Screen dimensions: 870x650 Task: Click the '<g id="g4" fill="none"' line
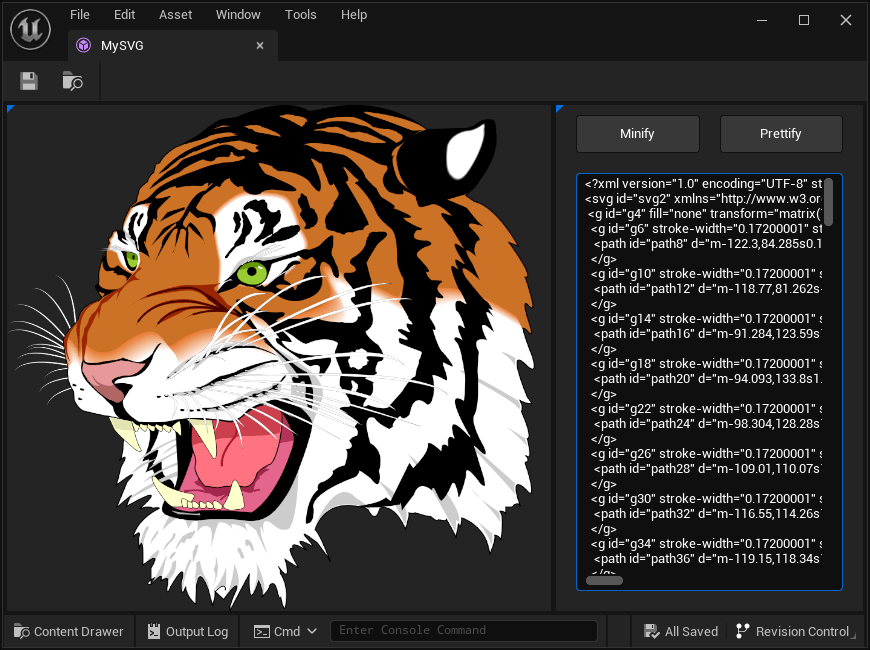coord(705,214)
